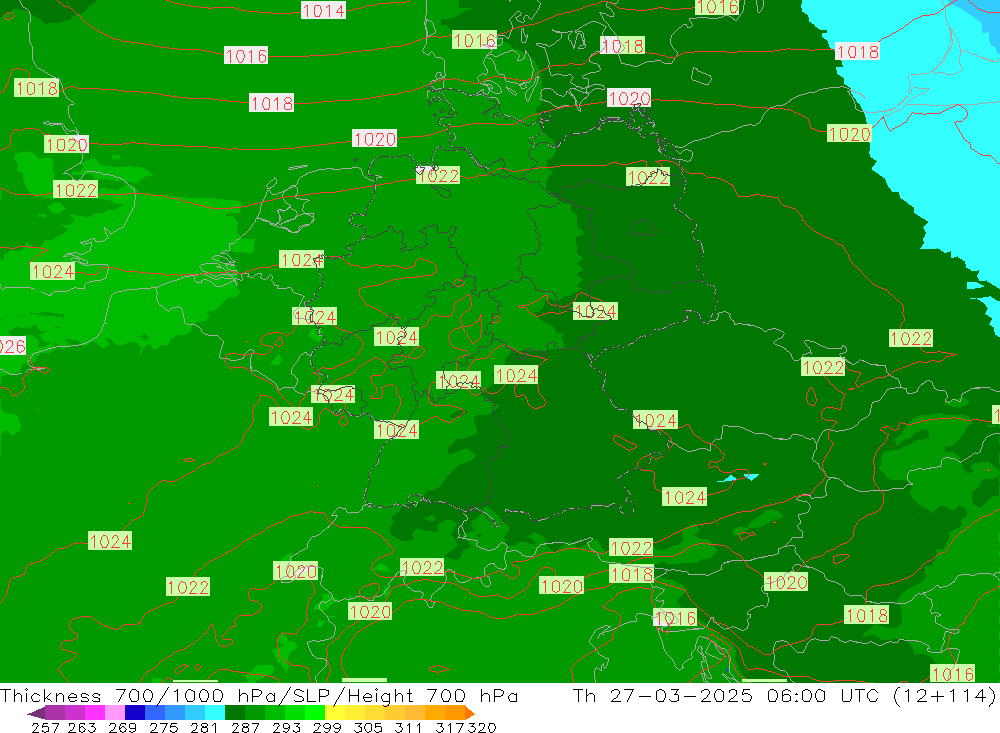Click the purple arrow at legend start

(36, 713)
